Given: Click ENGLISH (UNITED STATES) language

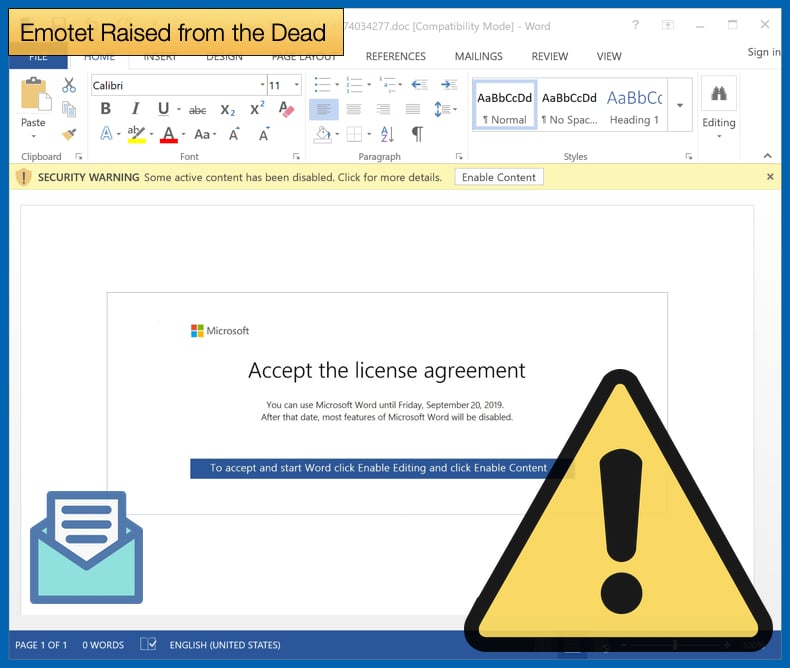Looking at the screenshot, I should click(225, 645).
